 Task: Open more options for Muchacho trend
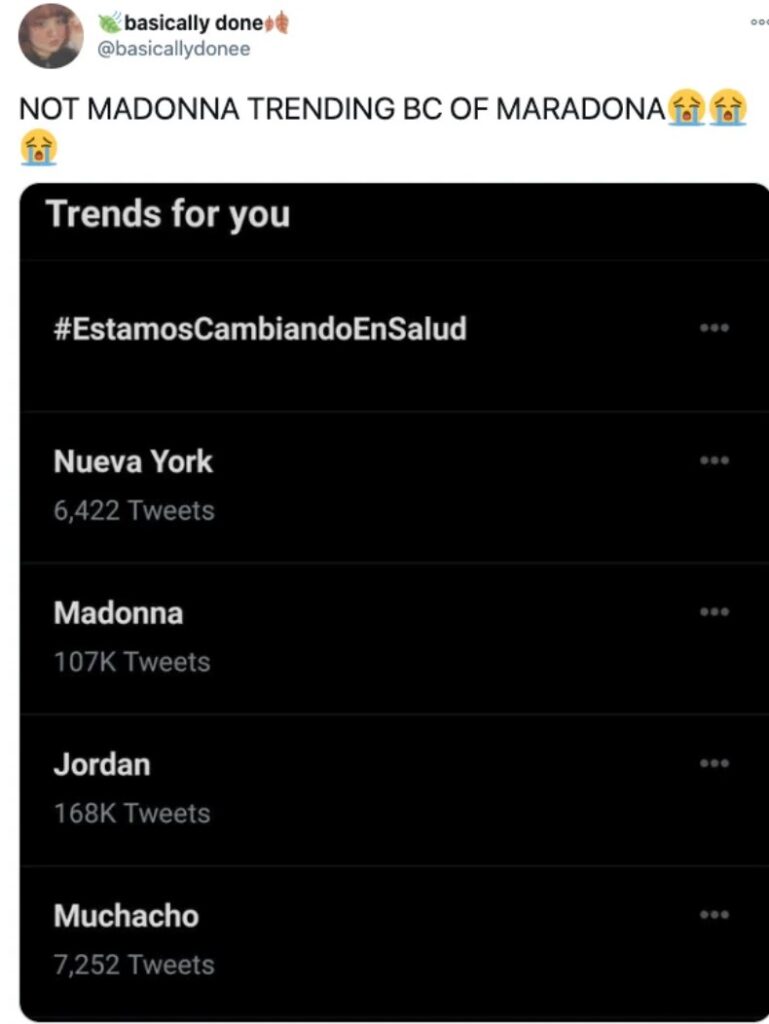pos(714,914)
